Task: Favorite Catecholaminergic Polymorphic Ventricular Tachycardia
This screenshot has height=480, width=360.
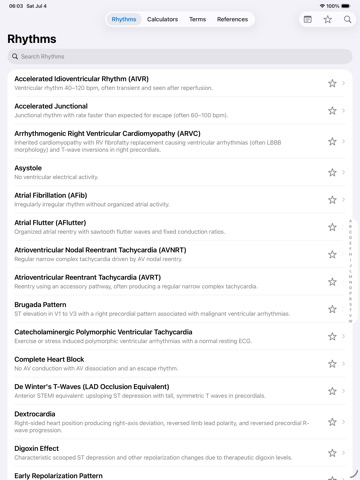Action: click(x=332, y=336)
